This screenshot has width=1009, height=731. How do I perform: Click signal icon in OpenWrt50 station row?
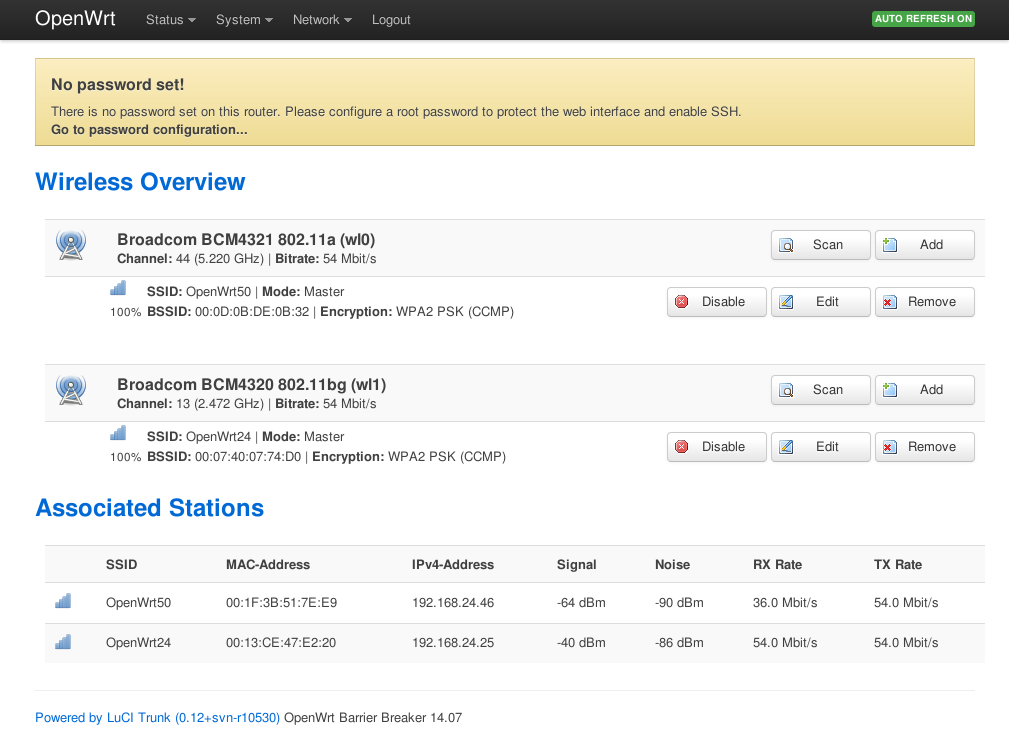[63, 601]
